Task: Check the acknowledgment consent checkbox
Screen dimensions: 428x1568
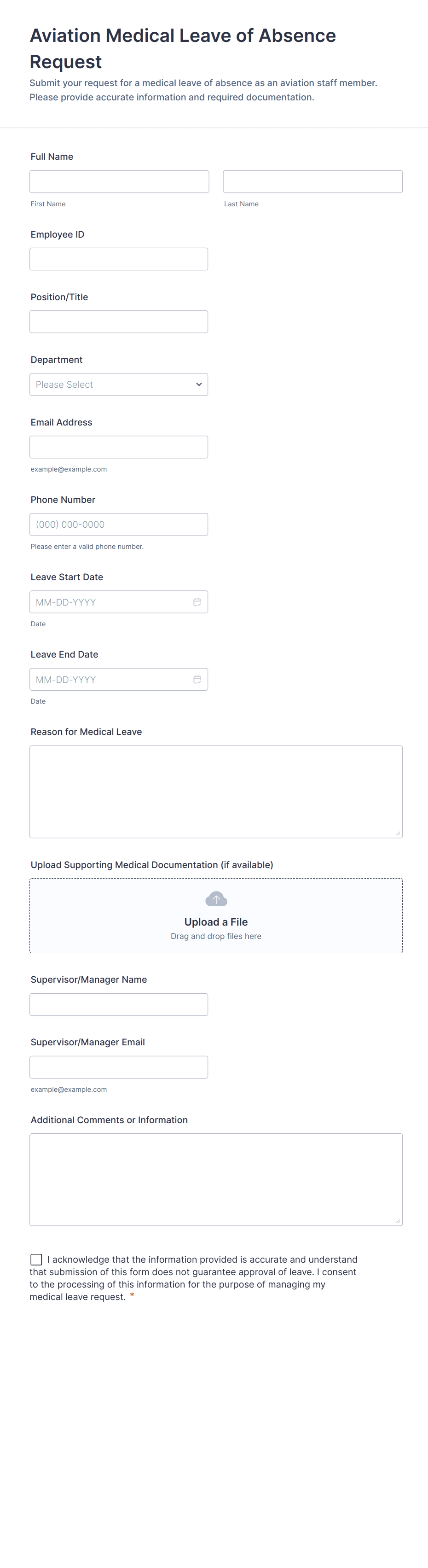Action: tap(36, 1259)
